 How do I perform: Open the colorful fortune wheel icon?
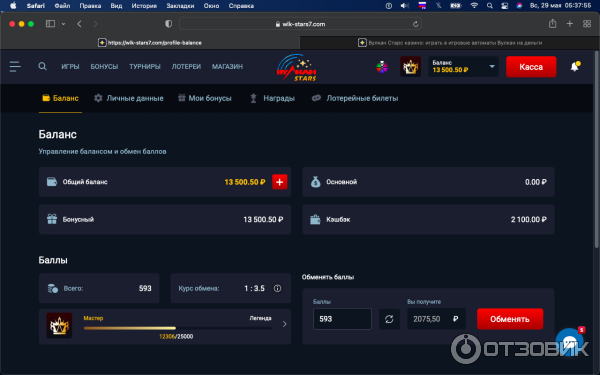382,67
